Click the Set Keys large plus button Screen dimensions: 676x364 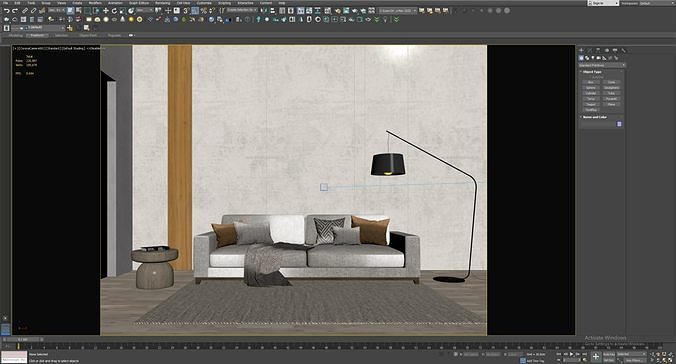(x=596, y=356)
